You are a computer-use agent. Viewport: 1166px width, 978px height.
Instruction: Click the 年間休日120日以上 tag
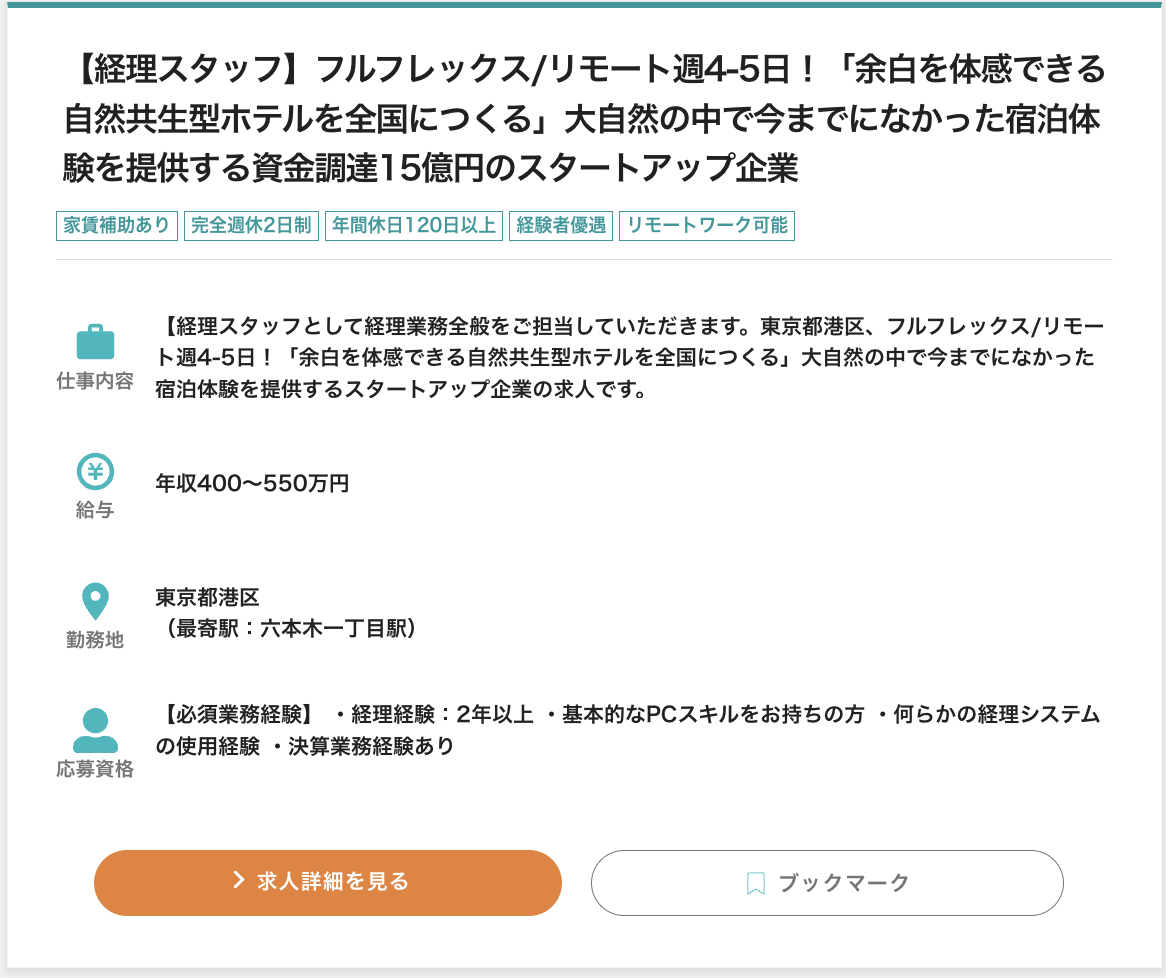point(414,225)
